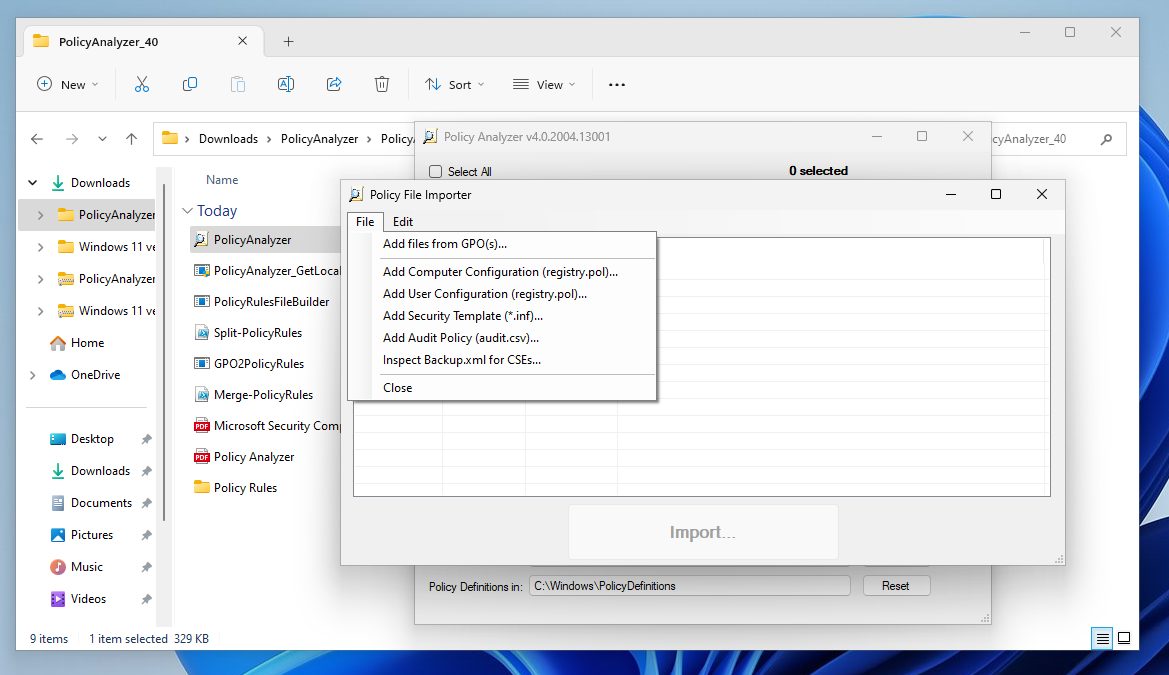
Task: Maximize the Policy File Importer window
Action: tap(995, 195)
